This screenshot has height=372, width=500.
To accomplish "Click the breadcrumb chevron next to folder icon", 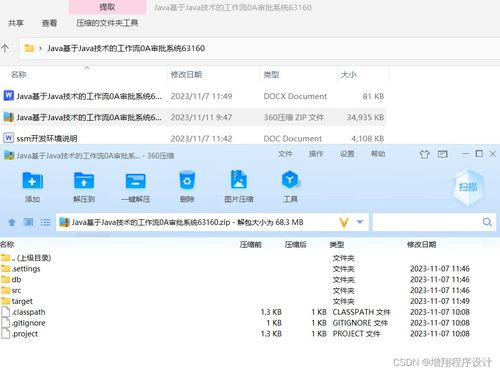I will (40, 48).
